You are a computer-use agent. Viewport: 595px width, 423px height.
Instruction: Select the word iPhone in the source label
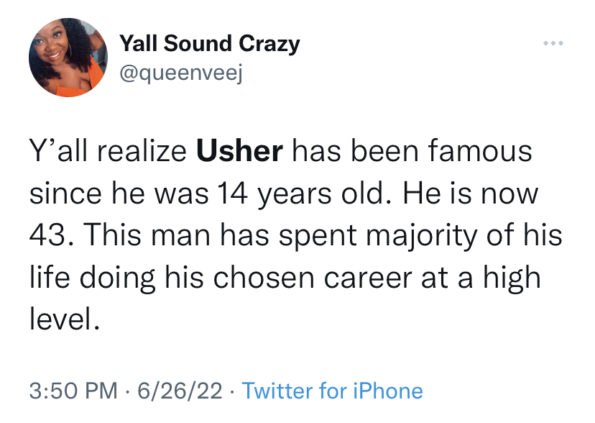[x=388, y=390]
